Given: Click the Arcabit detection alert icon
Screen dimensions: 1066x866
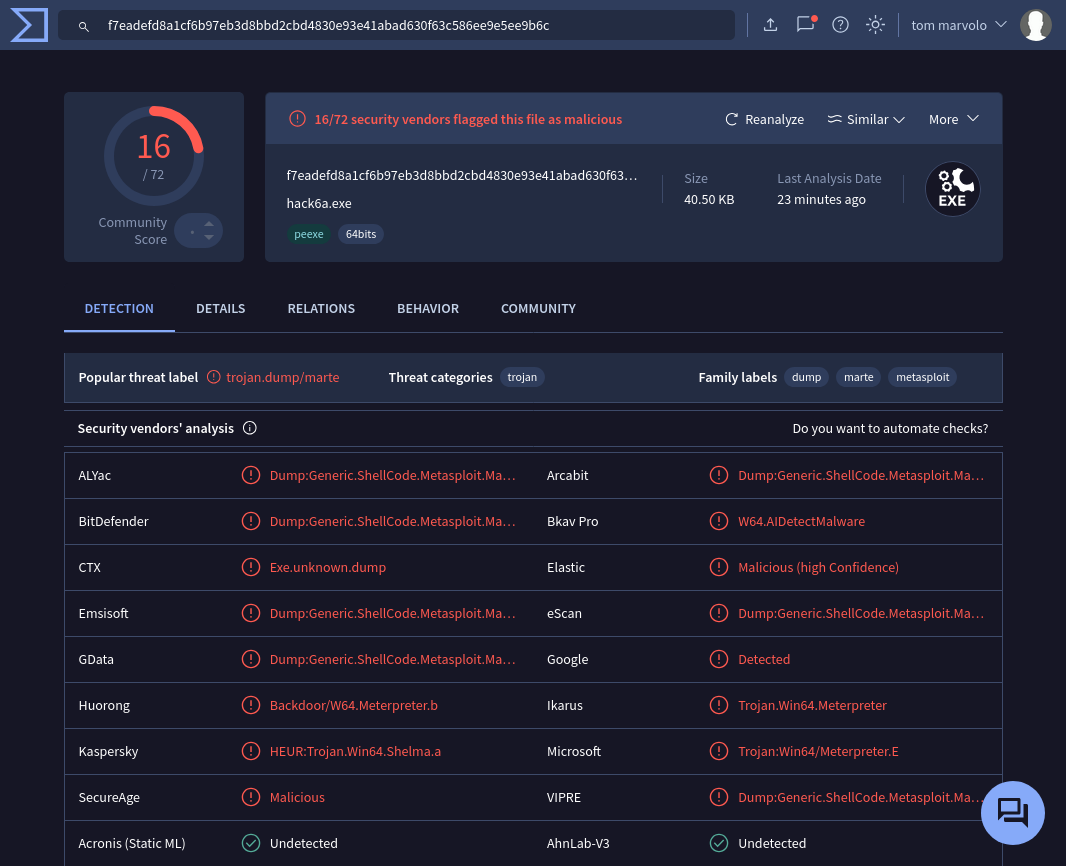Looking at the screenshot, I should coord(719,475).
